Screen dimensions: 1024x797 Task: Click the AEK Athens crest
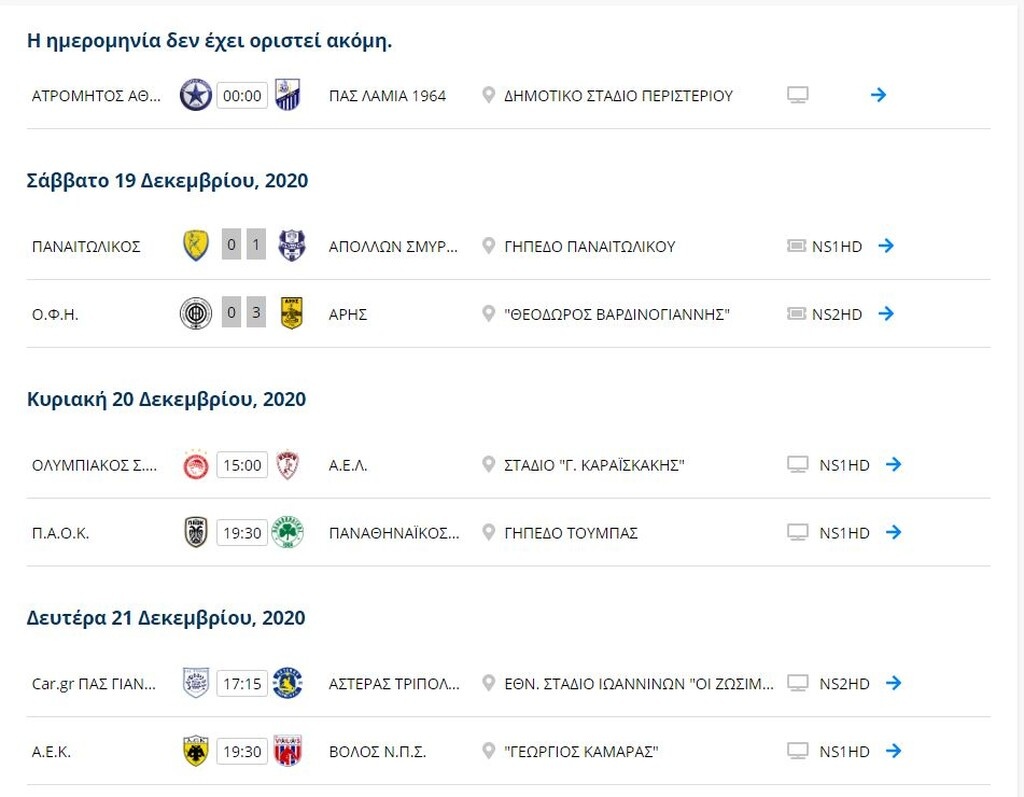click(196, 751)
